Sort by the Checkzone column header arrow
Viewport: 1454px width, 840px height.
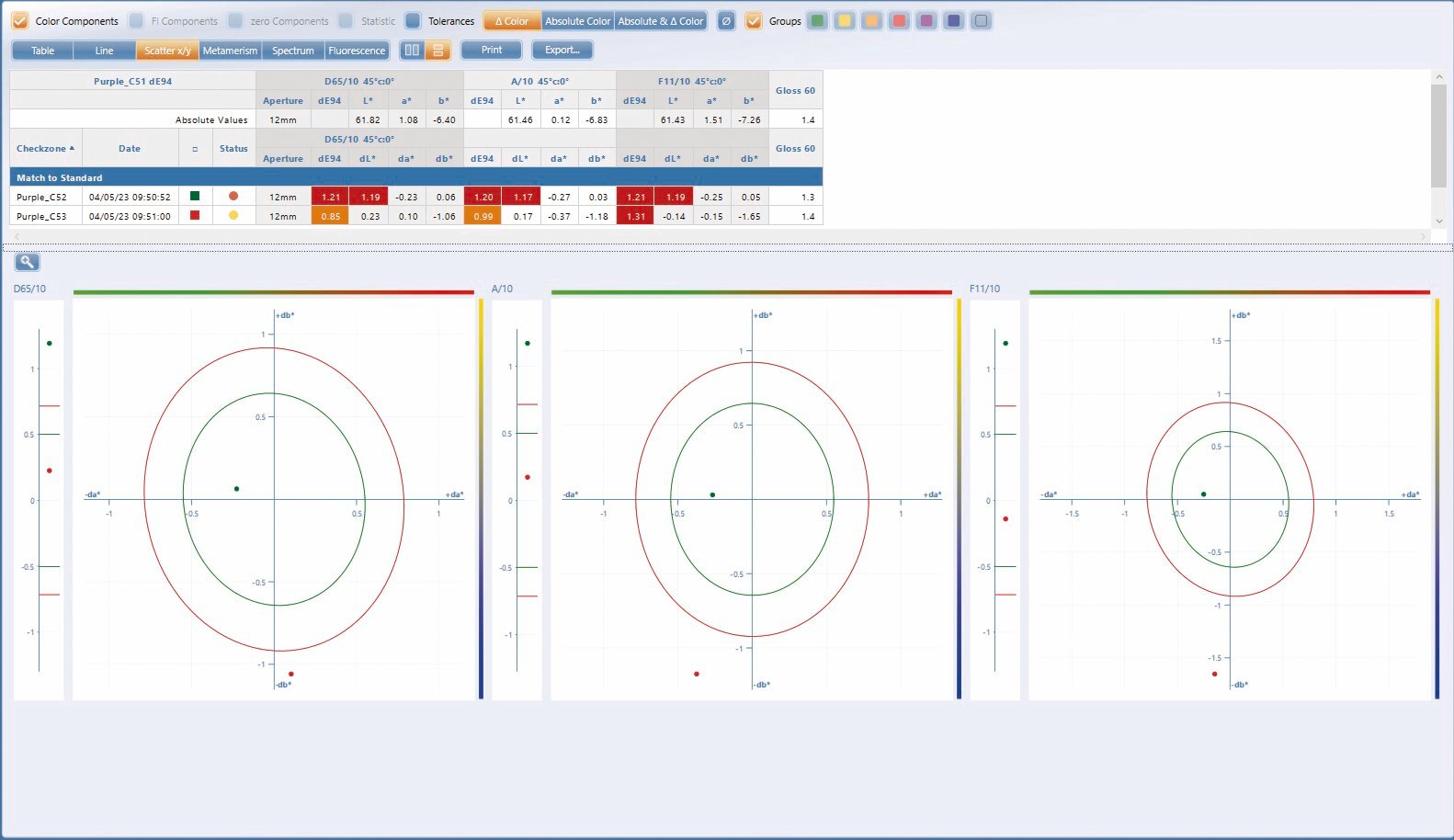pyautogui.click(x=72, y=148)
